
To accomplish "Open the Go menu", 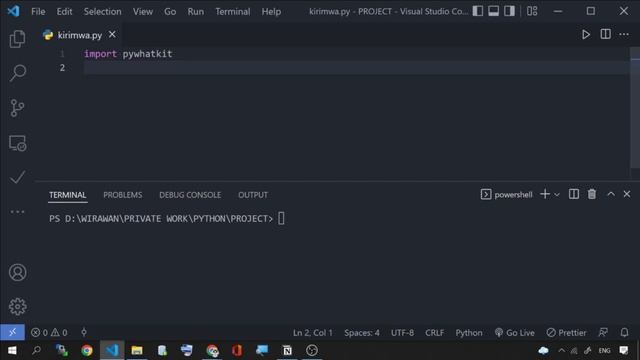I will click(170, 11).
